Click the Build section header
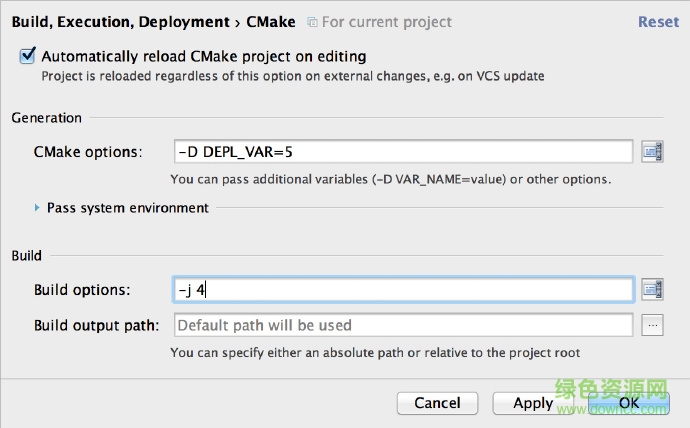Image resolution: width=690 pixels, height=428 pixels. (x=26, y=256)
